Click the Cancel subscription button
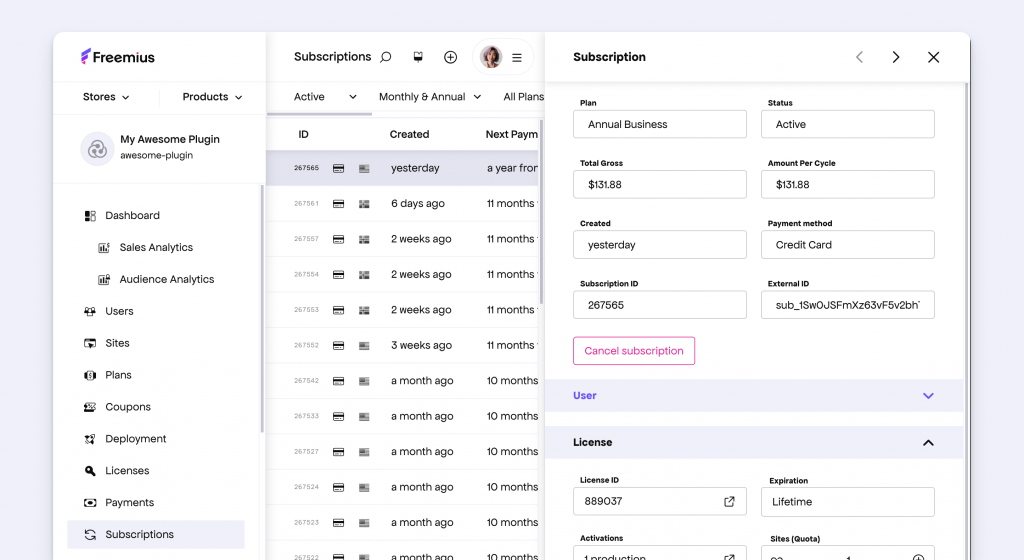This screenshot has height=560, width=1024. [x=634, y=351]
